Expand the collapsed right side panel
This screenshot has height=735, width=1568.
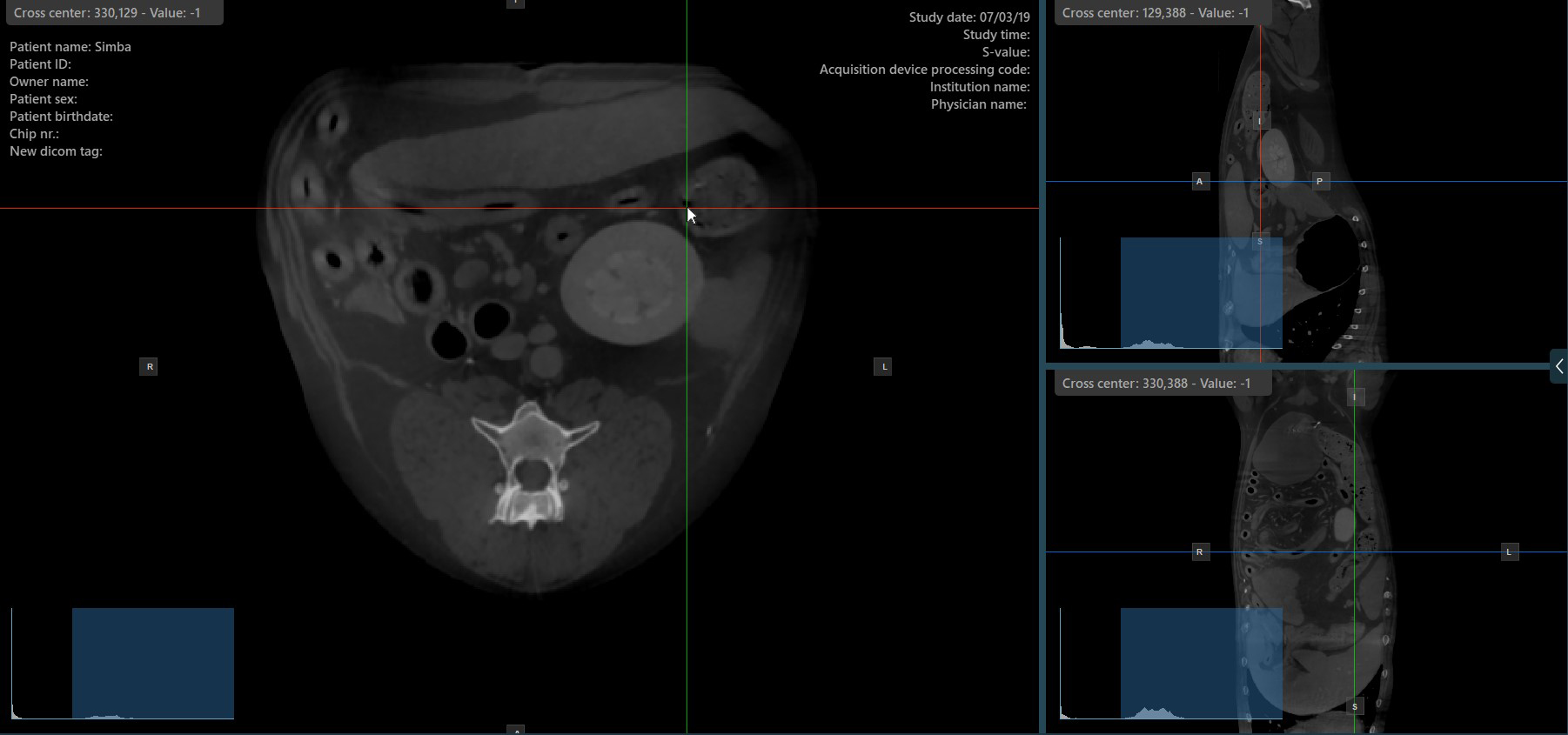[1558, 367]
